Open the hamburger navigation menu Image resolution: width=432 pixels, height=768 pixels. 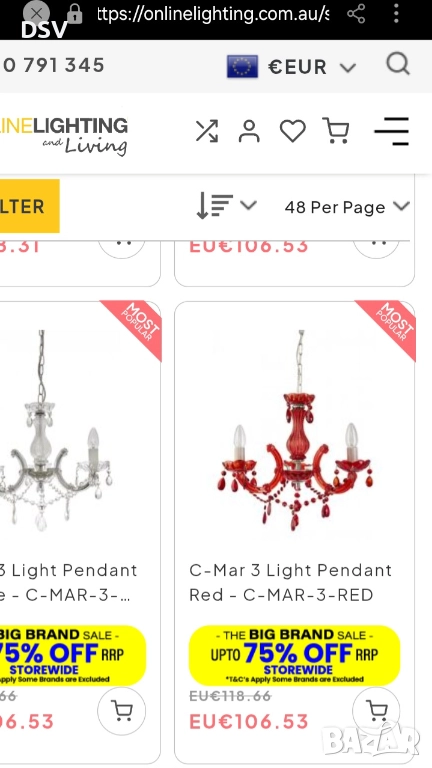point(392,131)
